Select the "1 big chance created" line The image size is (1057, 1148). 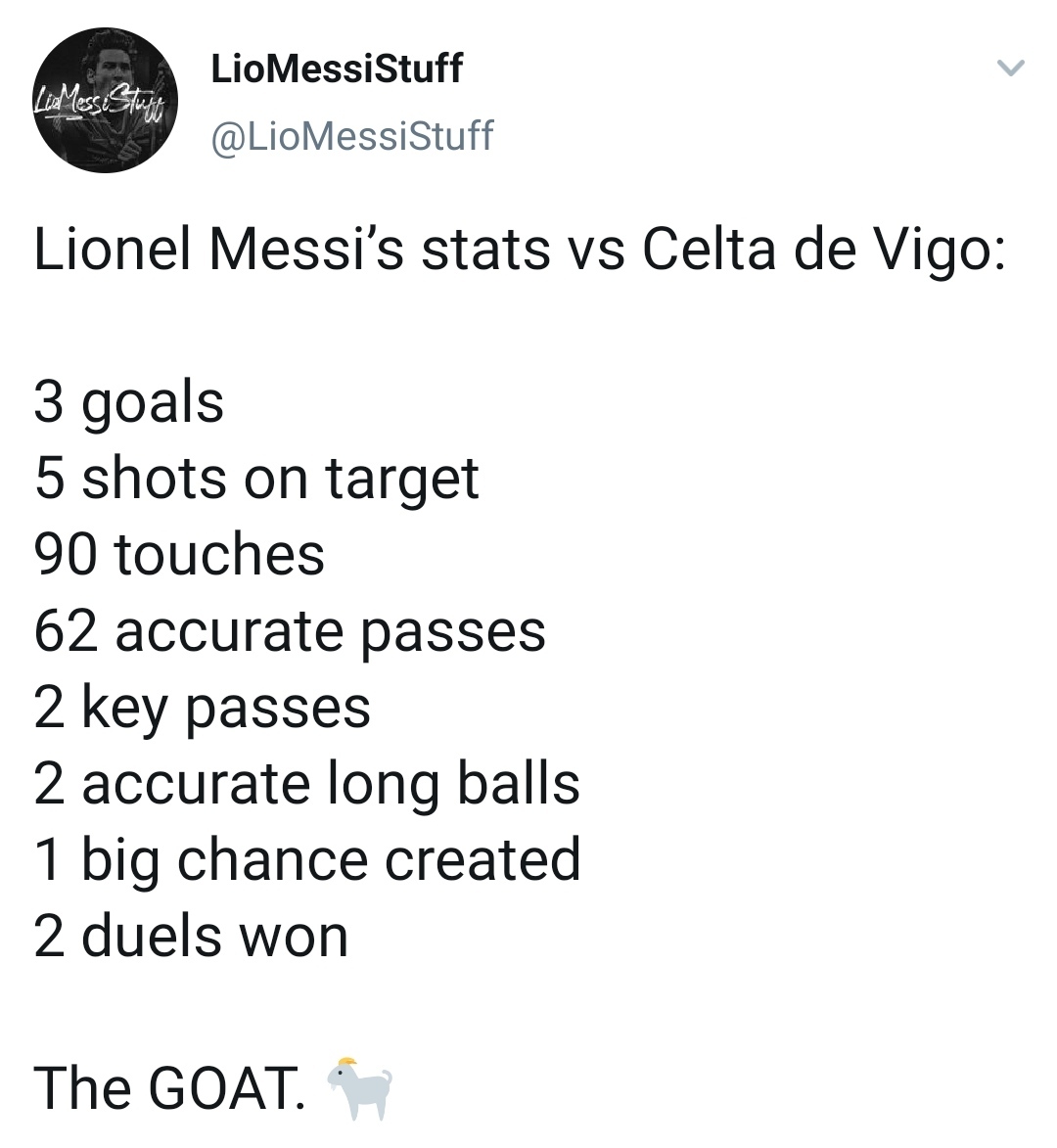(x=307, y=861)
